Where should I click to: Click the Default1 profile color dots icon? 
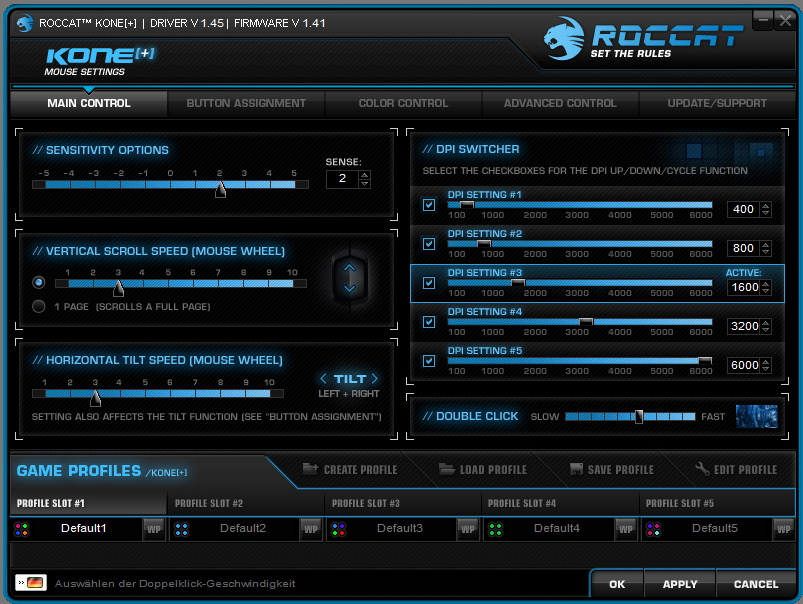[x=22, y=529]
